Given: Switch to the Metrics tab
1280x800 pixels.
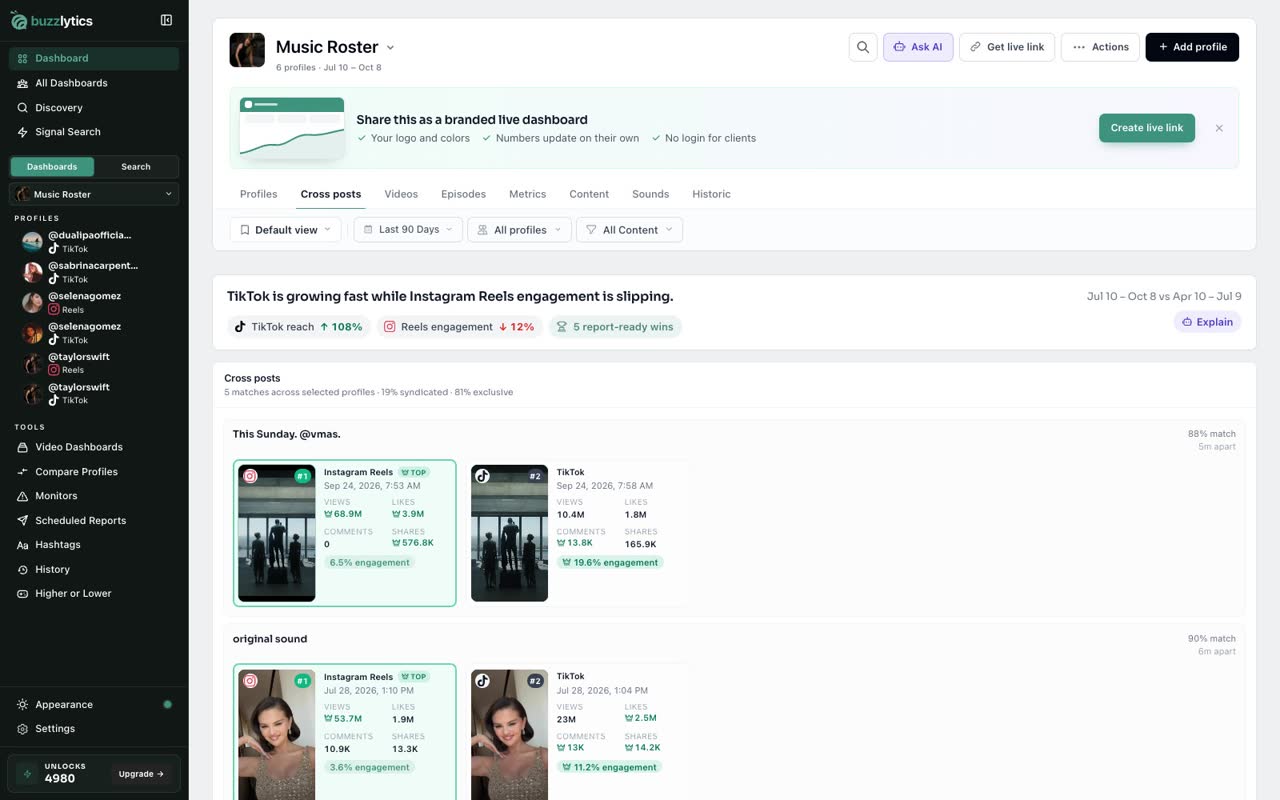Looking at the screenshot, I should tap(527, 194).
